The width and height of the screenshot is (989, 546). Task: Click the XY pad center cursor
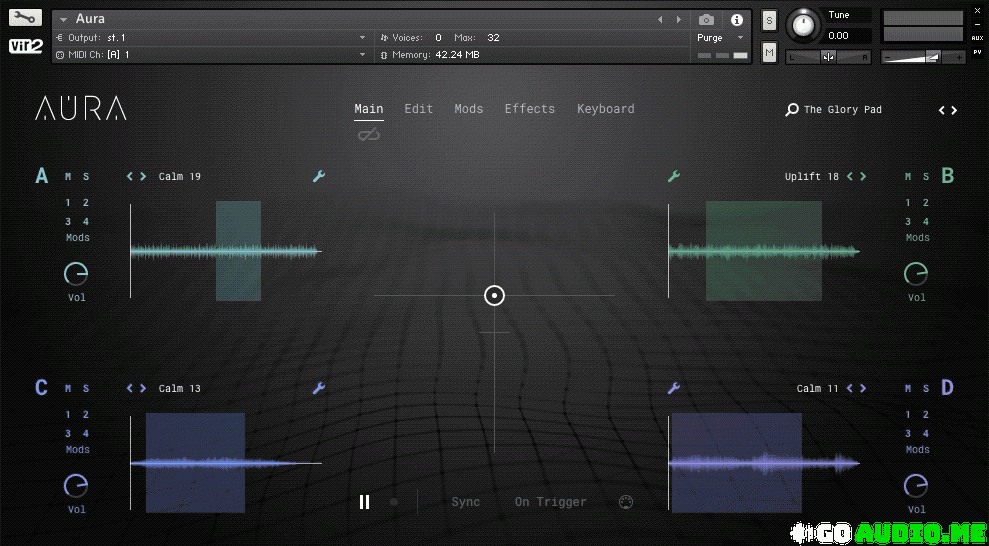tap(494, 295)
